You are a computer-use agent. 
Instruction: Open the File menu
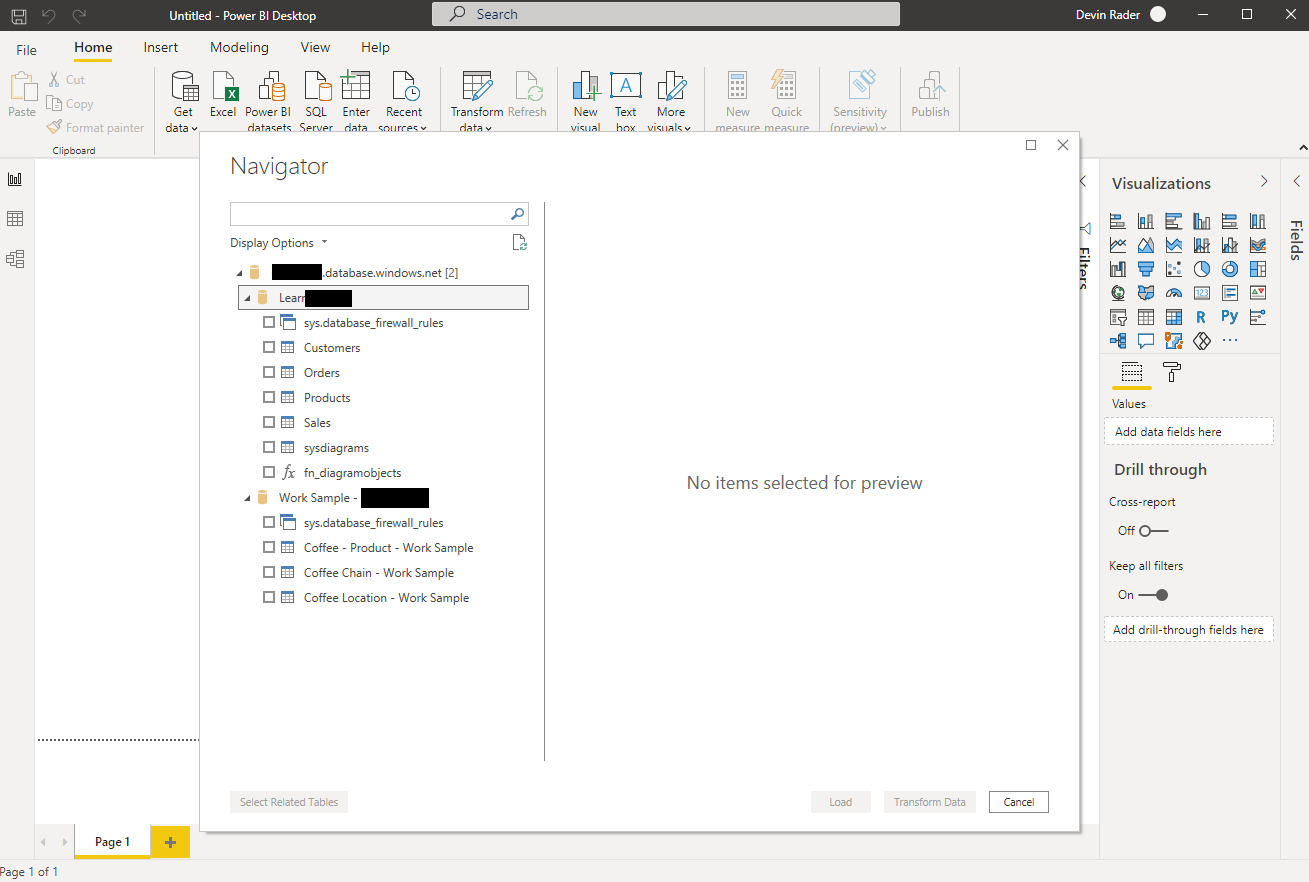[26, 49]
